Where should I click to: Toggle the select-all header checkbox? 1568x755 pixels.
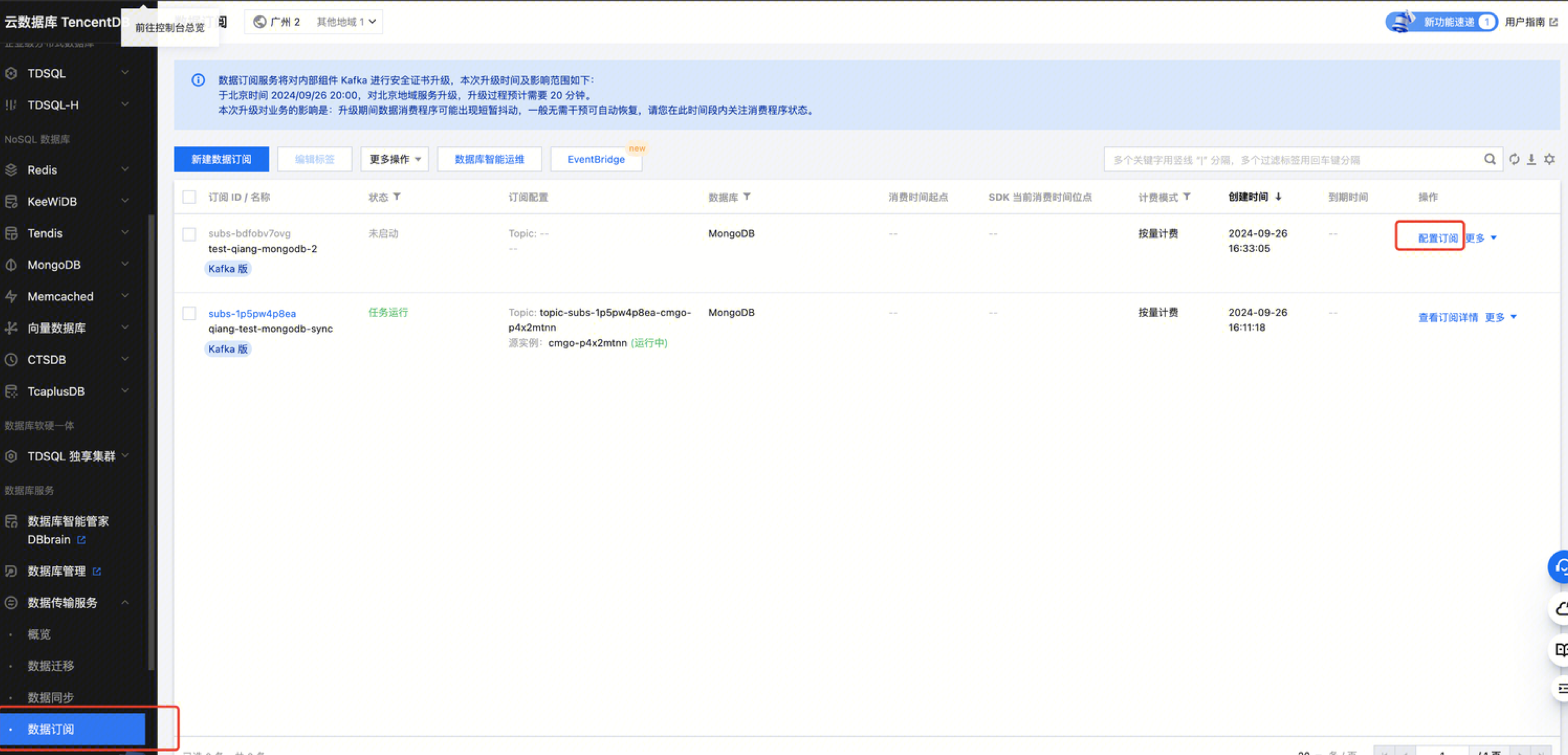(189, 197)
